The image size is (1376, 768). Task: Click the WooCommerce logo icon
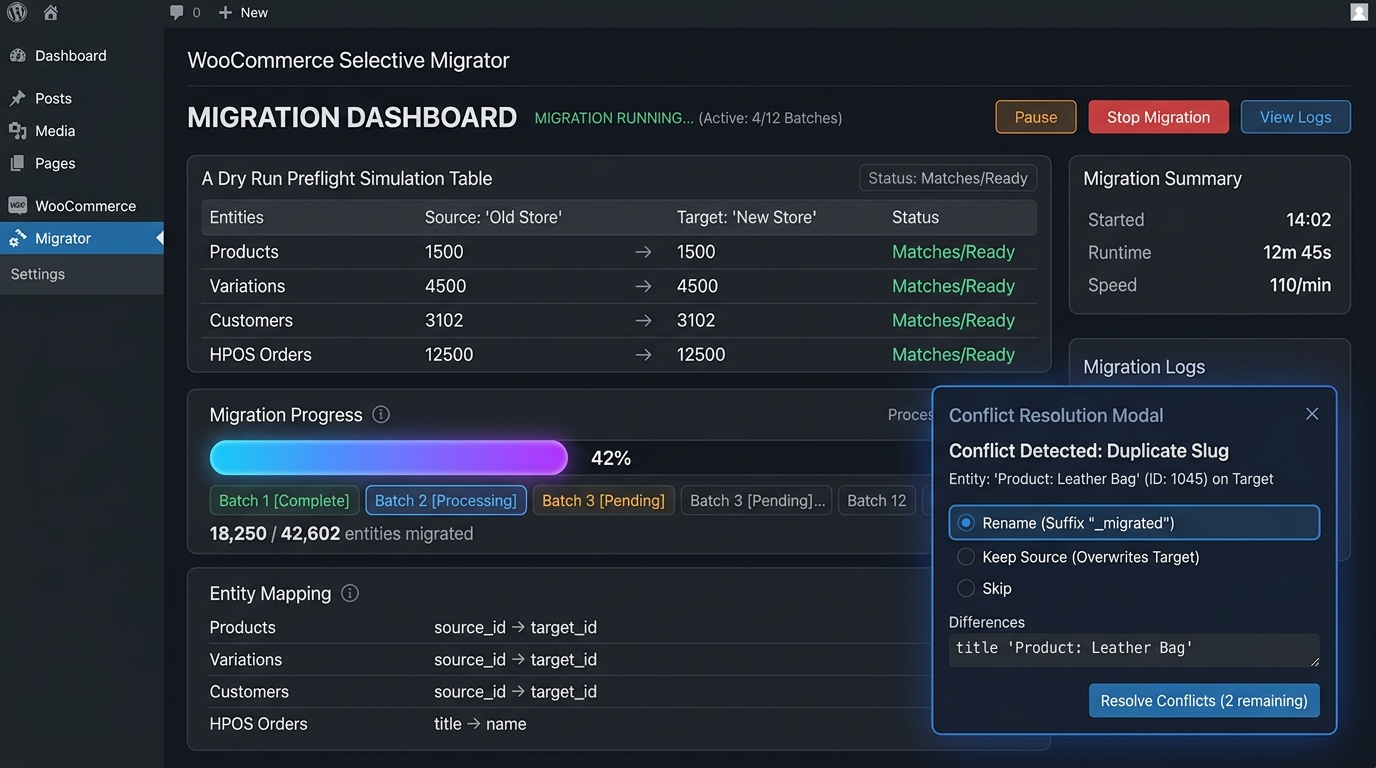pos(18,205)
